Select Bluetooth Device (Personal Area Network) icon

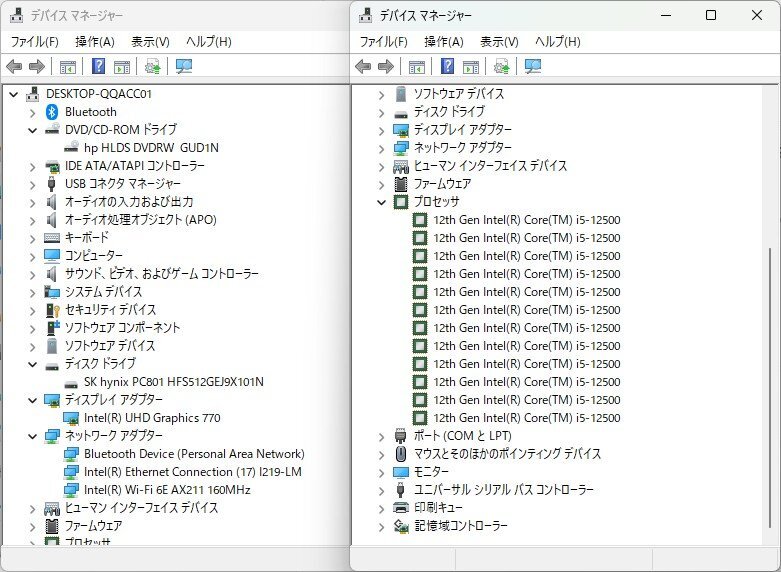[x=71, y=454]
